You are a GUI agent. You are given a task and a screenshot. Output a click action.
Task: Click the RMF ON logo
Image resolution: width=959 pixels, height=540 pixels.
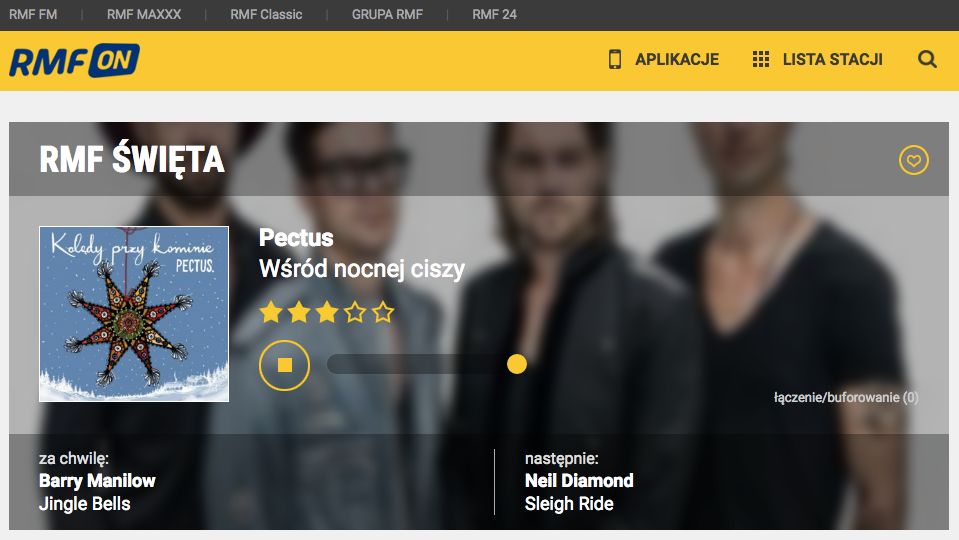point(74,61)
